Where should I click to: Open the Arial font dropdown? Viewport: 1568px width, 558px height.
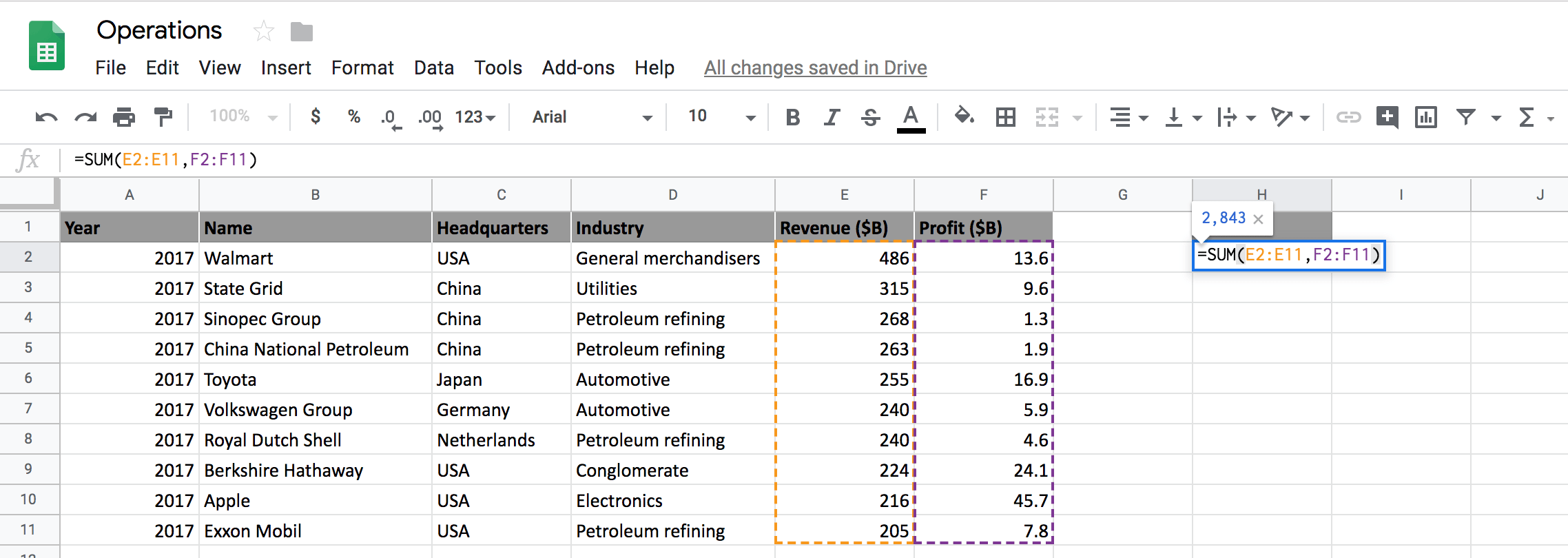[592, 117]
